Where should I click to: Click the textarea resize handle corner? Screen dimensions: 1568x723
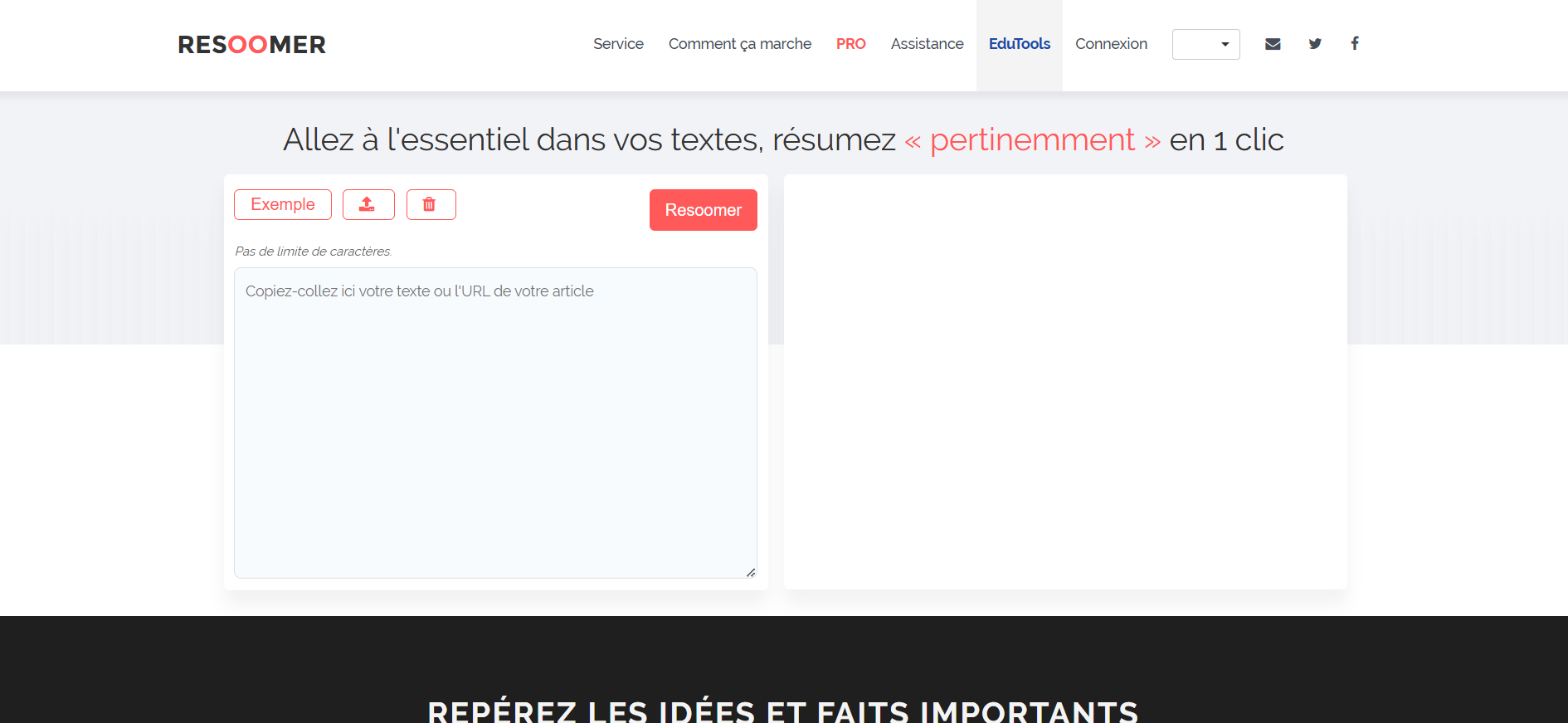(x=751, y=572)
